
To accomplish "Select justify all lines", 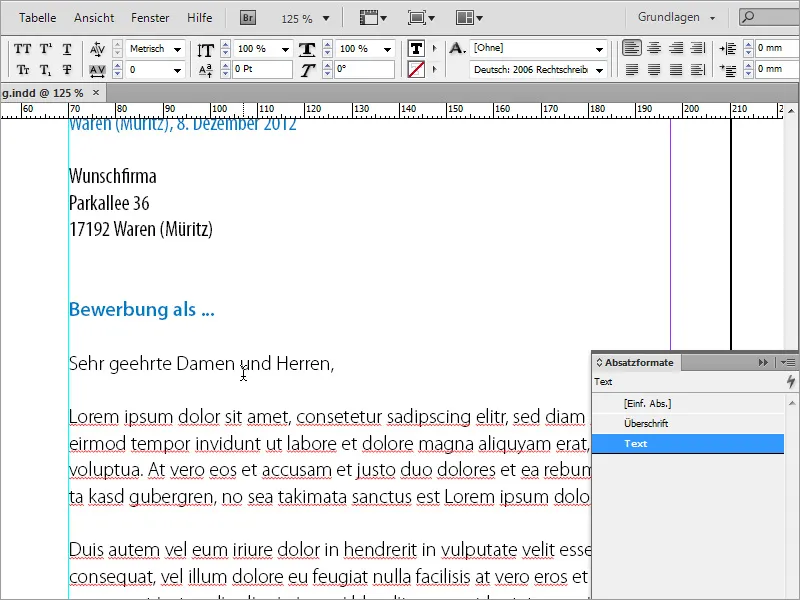I will click(676, 69).
